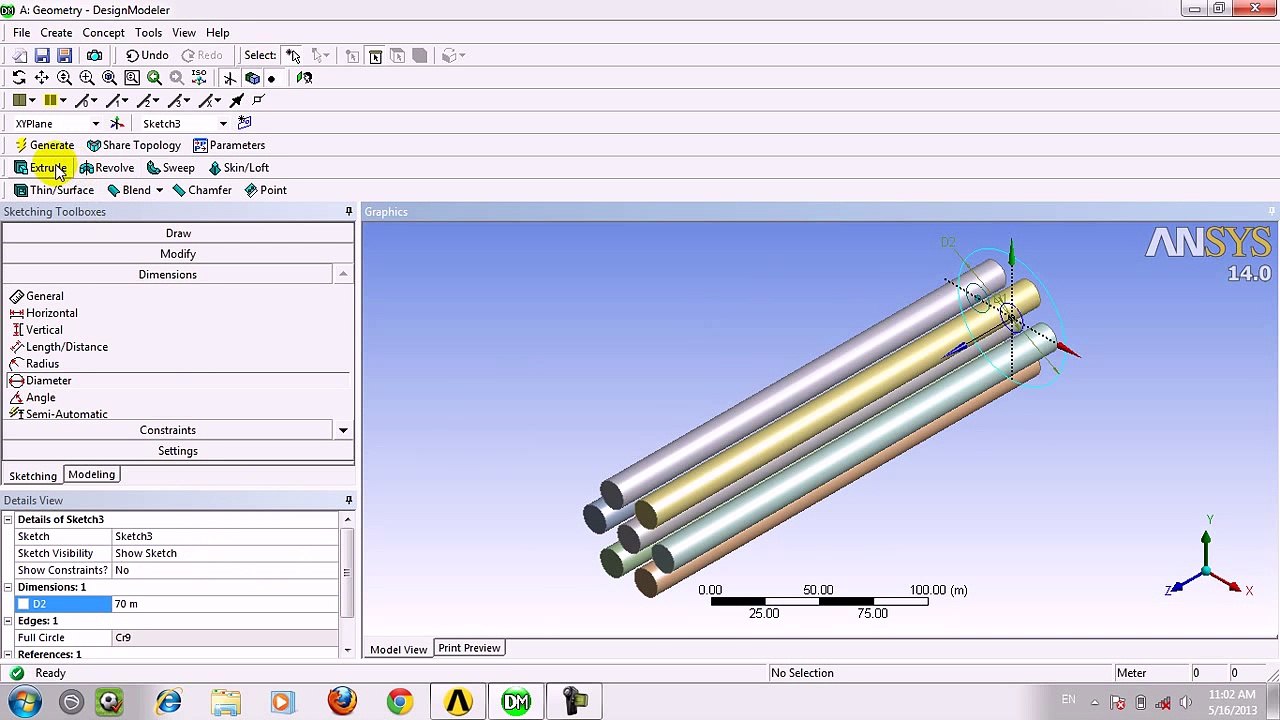Click the yellow face color swatch dropdown
Viewport: 1280px width, 720px height.
[x=55, y=100]
